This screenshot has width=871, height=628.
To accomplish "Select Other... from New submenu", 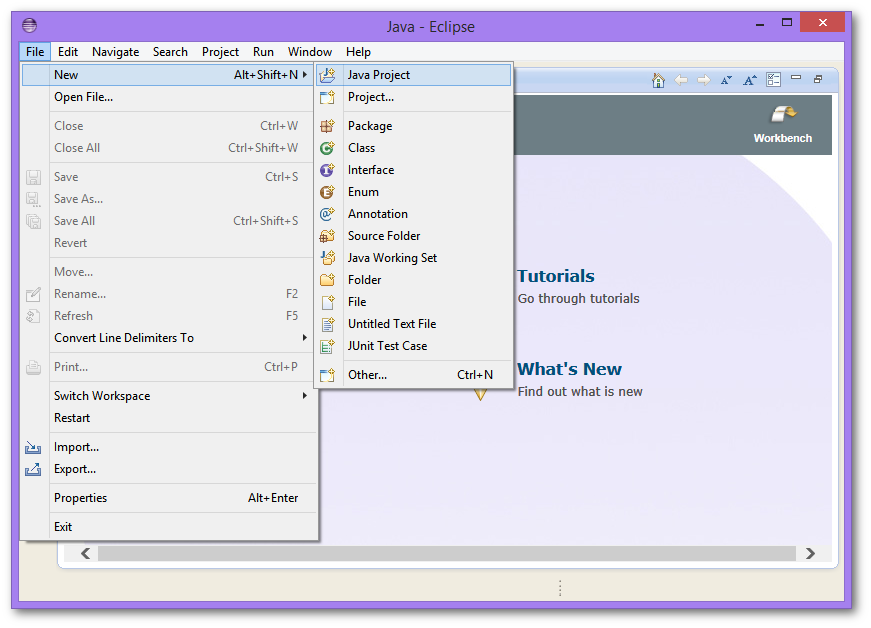I will click(413, 375).
